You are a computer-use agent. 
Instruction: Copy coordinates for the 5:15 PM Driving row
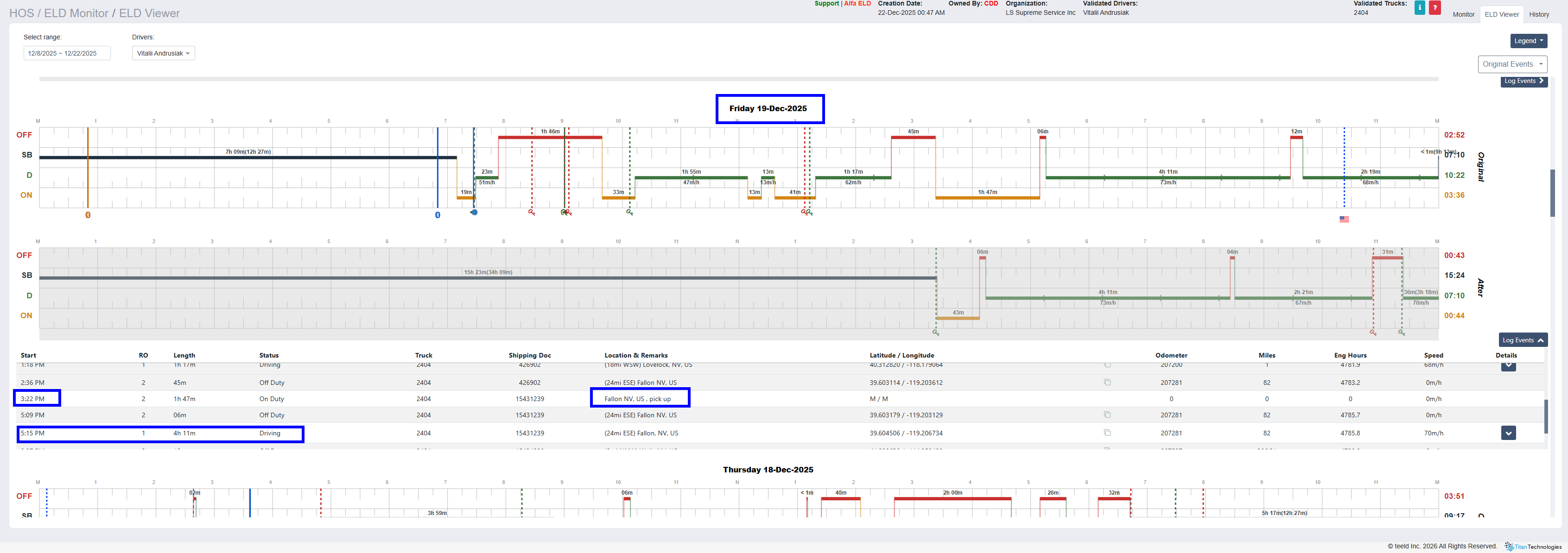(x=1107, y=433)
